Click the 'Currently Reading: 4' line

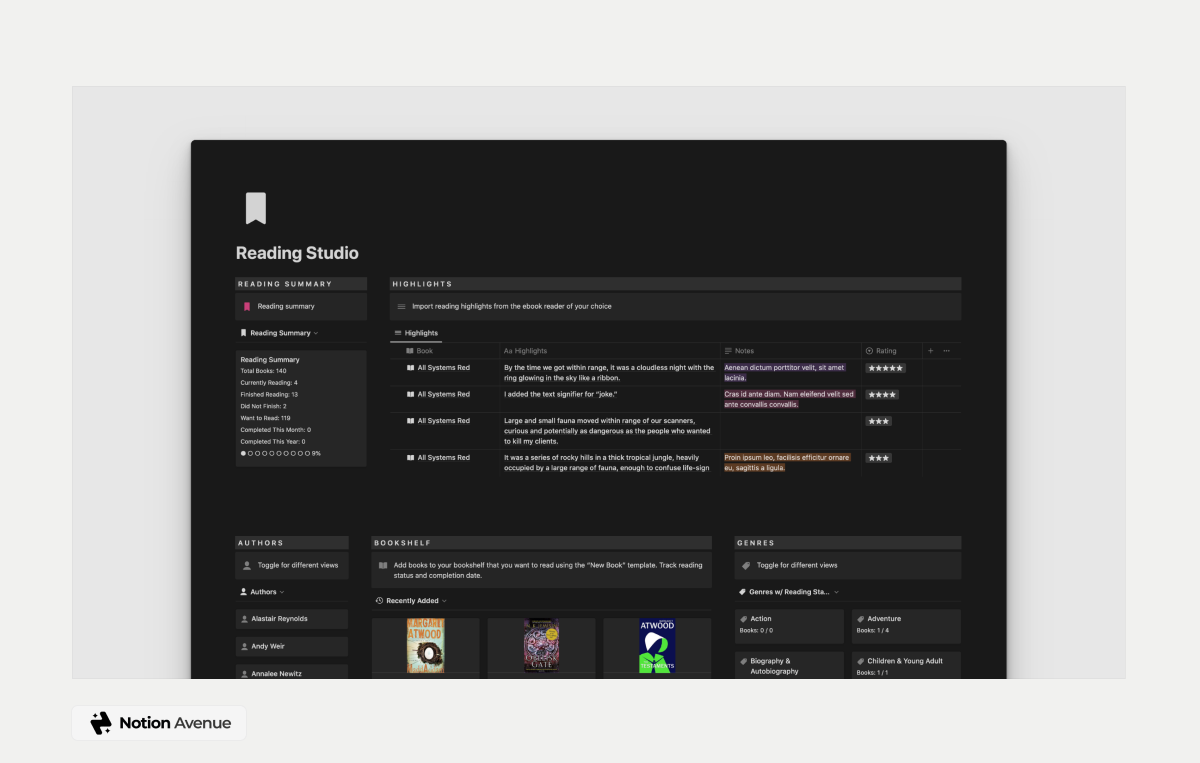tap(269, 383)
